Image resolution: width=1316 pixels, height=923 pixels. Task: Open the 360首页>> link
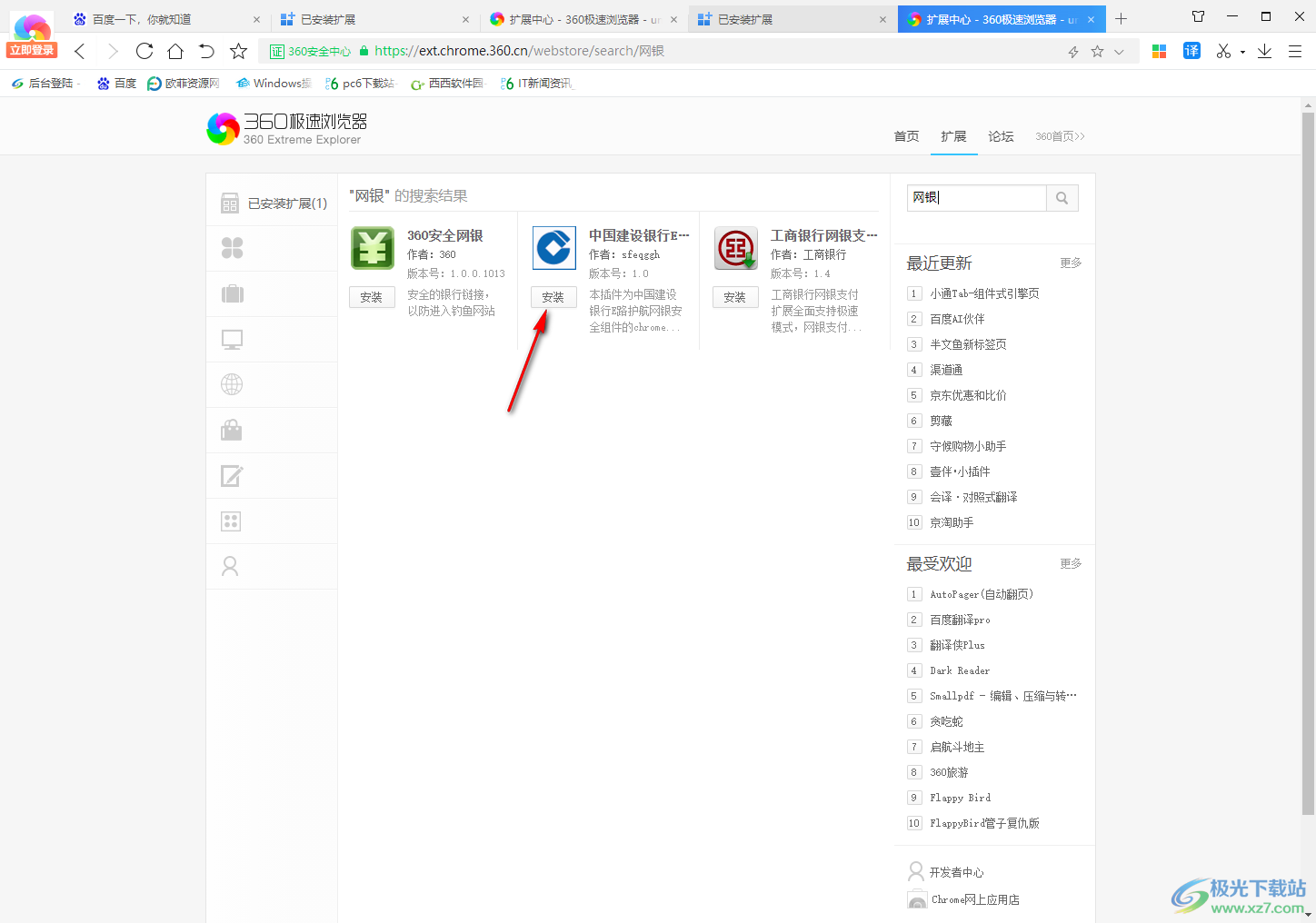click(1060, 136)
